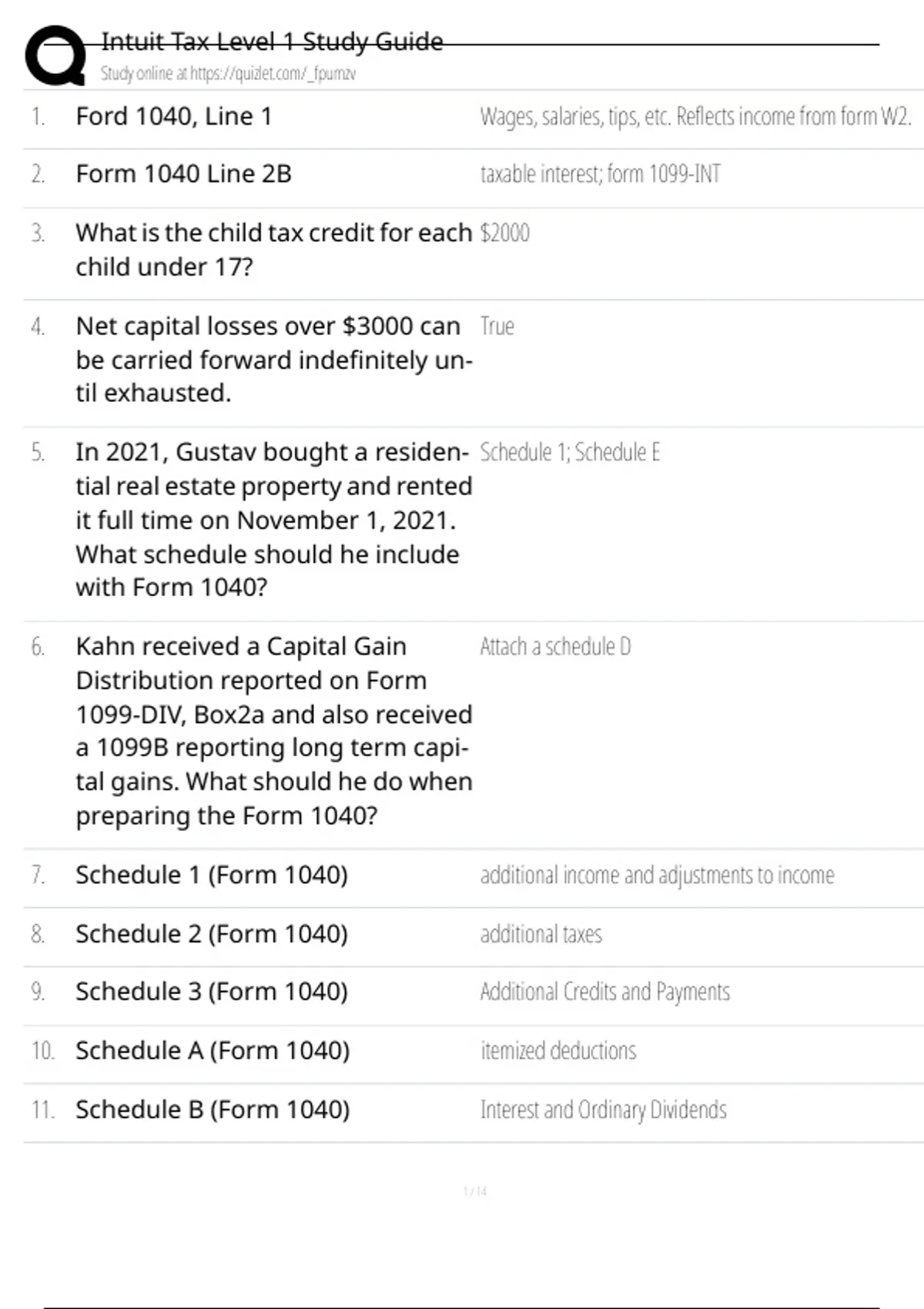Click the 1/14 page number indicator
924x1309 pixels.
[475, 1192]
